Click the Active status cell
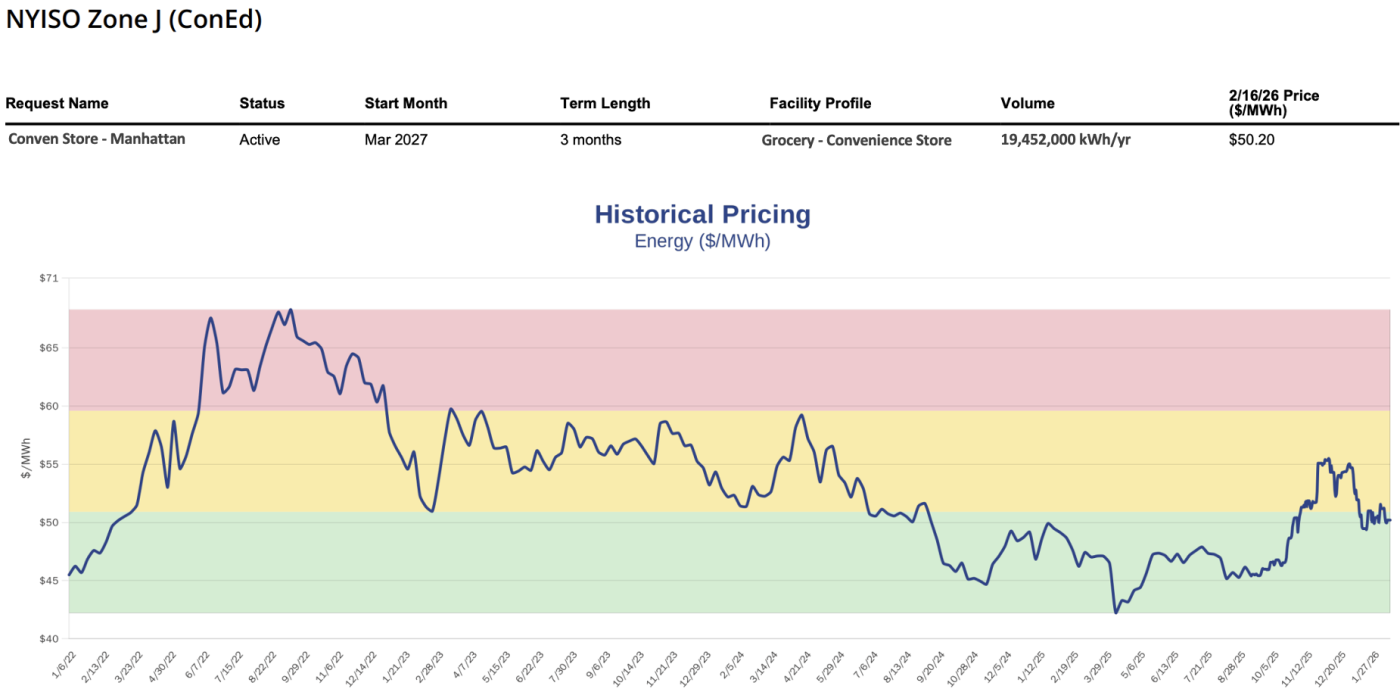The image size is (1400, 689). click(x=260, y=140)
